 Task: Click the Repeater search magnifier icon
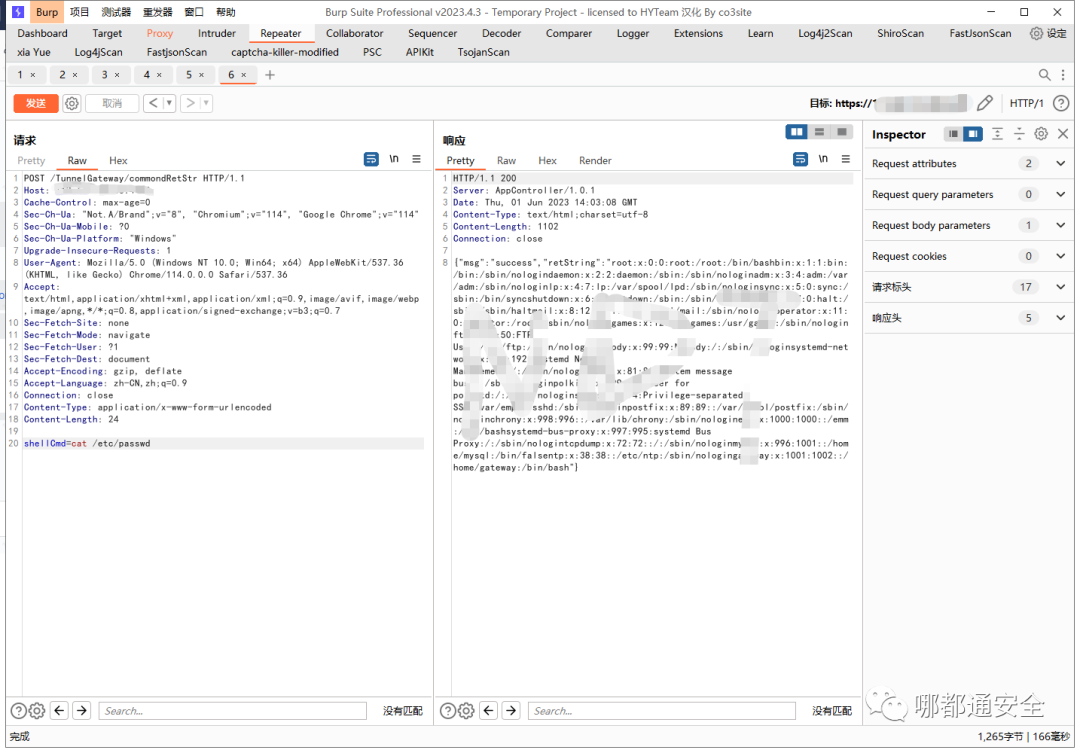(1045, 74)
